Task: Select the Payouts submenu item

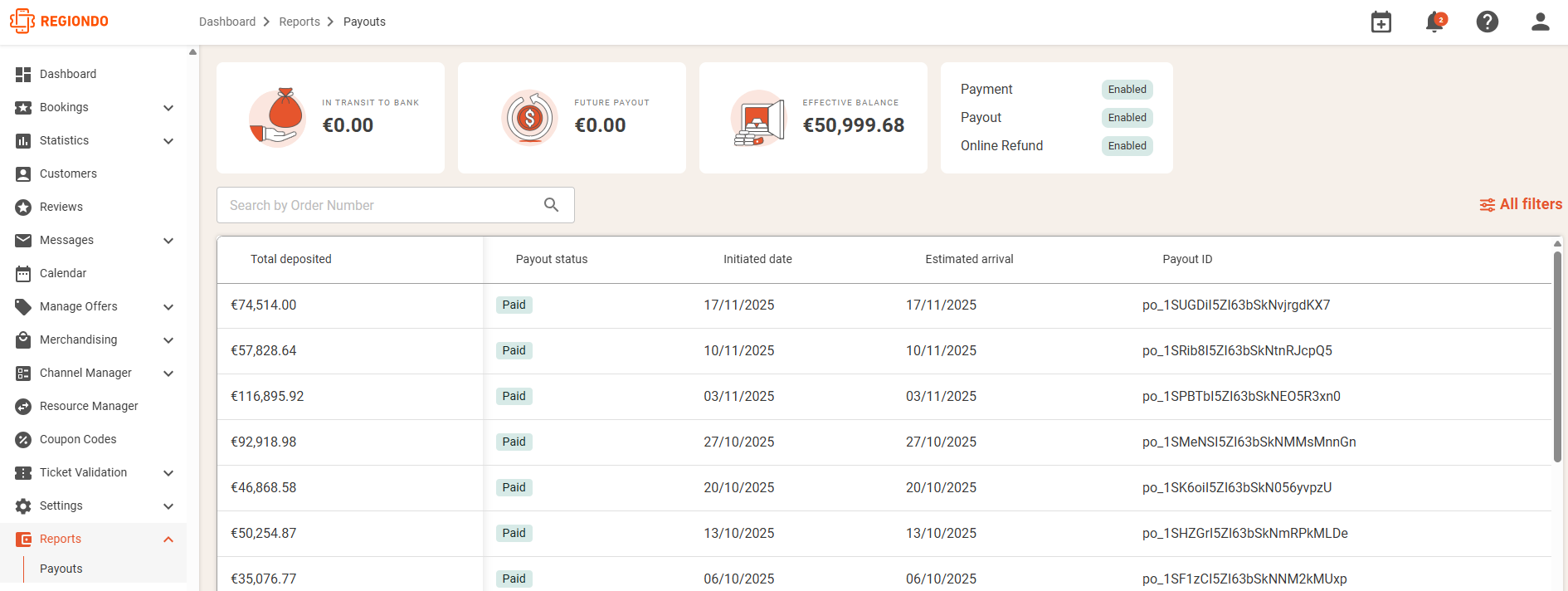Action: (61, 569)
